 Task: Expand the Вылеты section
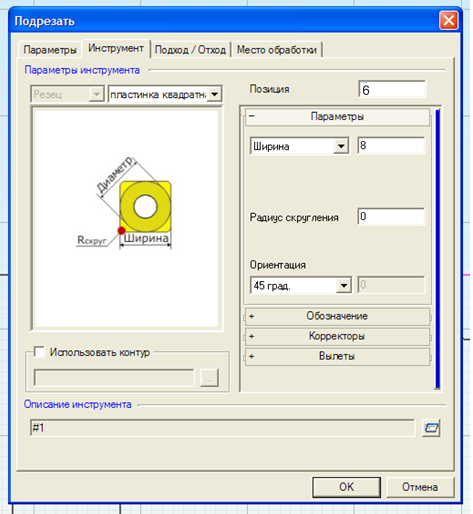[x=337, y=356]
